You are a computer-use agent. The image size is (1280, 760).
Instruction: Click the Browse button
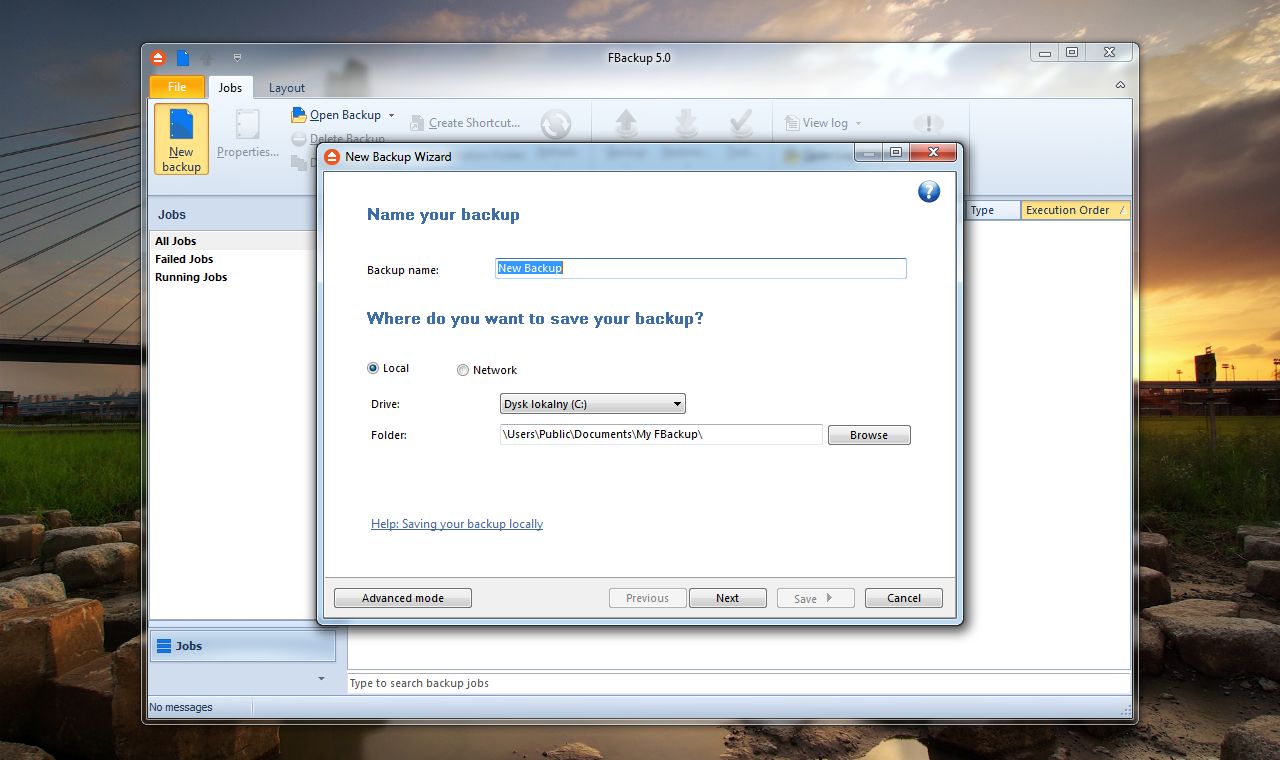coord(869,435)
